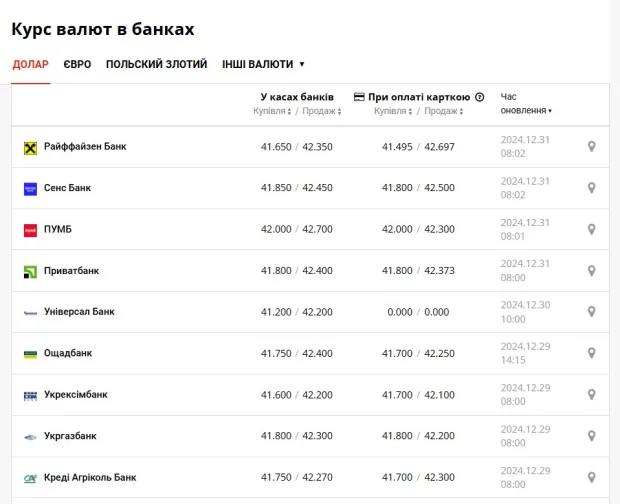Sort table by Час оновлення

tap(526, 110)
